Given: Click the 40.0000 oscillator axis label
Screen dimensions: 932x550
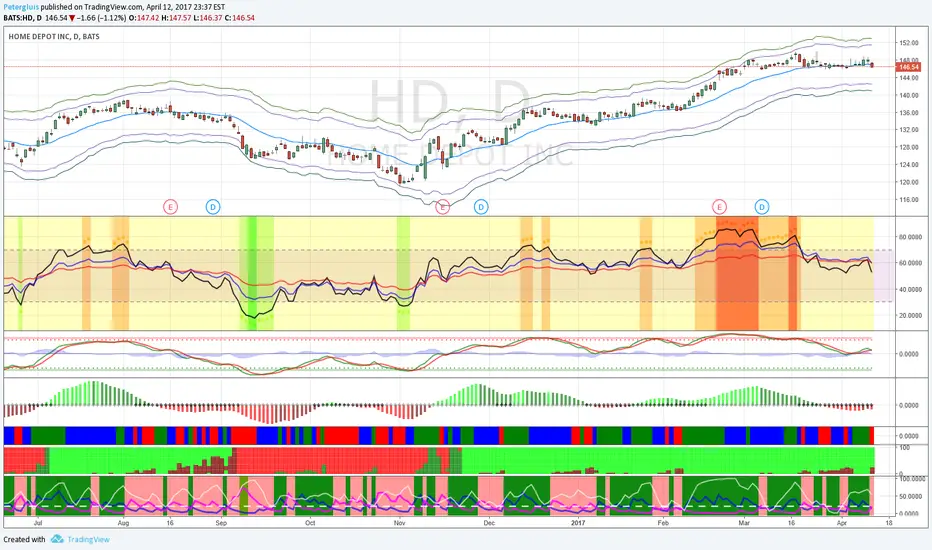Looking at the screenshot, I should (911, 290).
